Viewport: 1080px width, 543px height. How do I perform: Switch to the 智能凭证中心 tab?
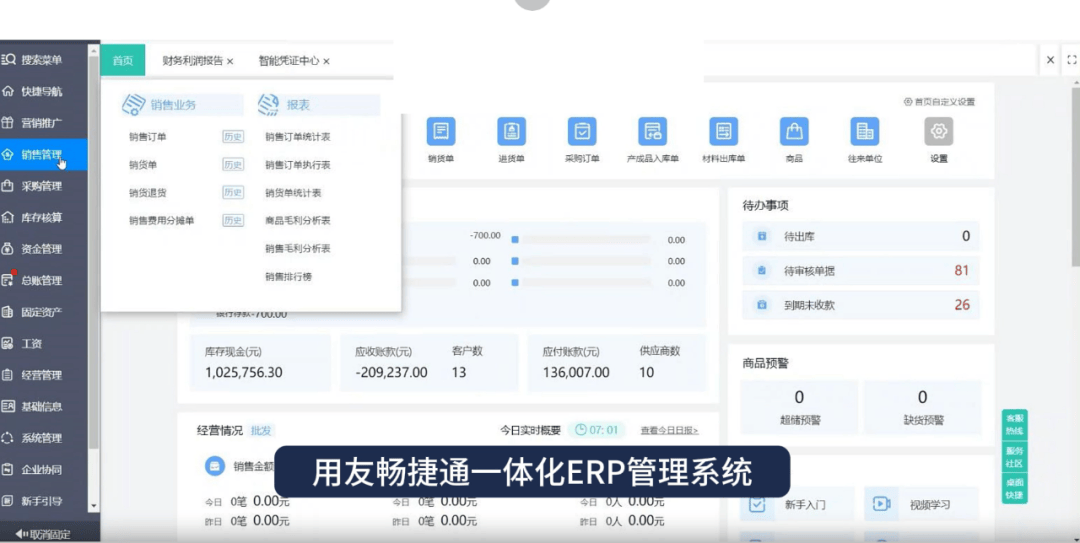289,61
